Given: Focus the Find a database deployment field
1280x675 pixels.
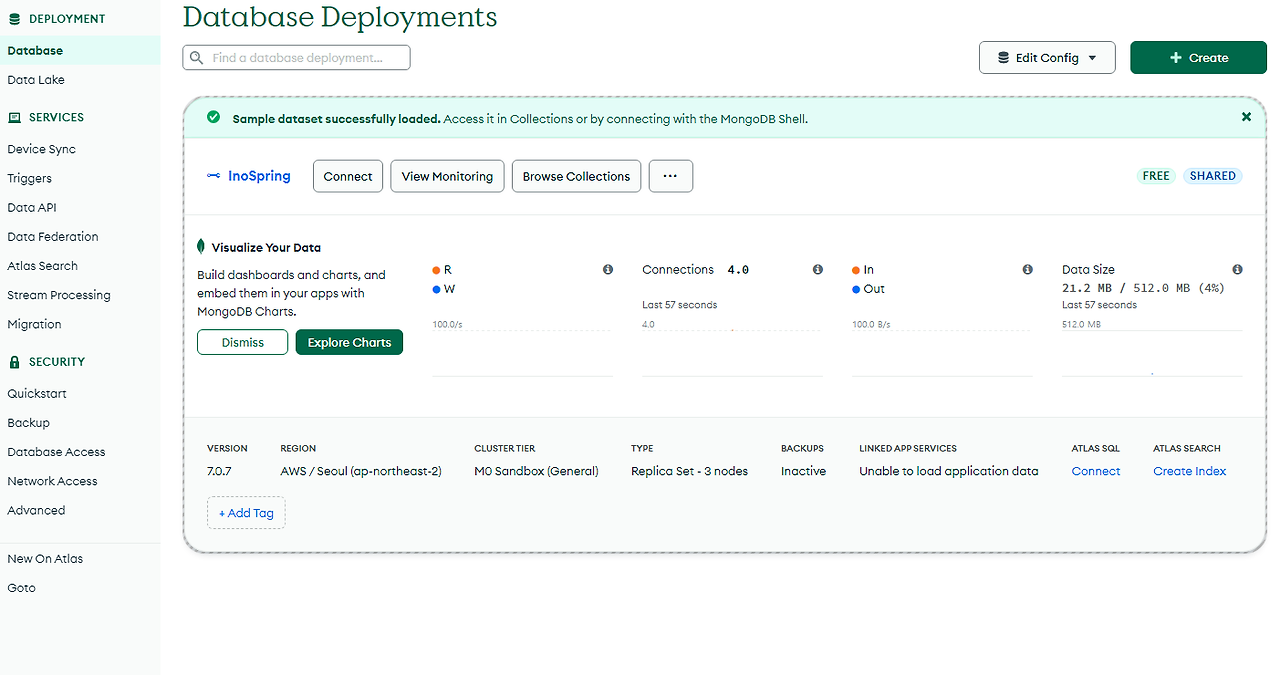Looking at the screenshot, I should pyautogui.click(x=296, y=58).
